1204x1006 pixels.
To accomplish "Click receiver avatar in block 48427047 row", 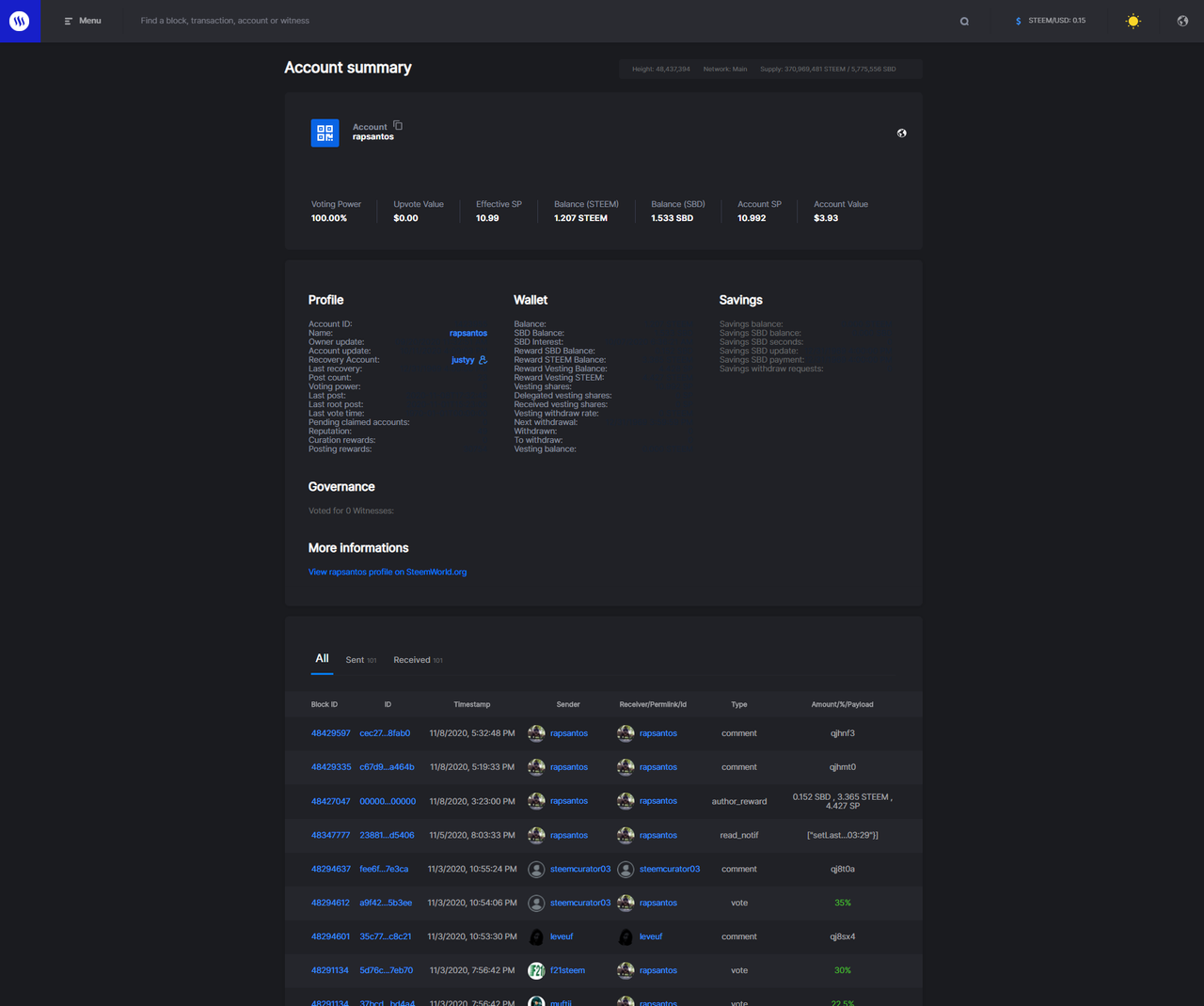I will coord(626,801).
